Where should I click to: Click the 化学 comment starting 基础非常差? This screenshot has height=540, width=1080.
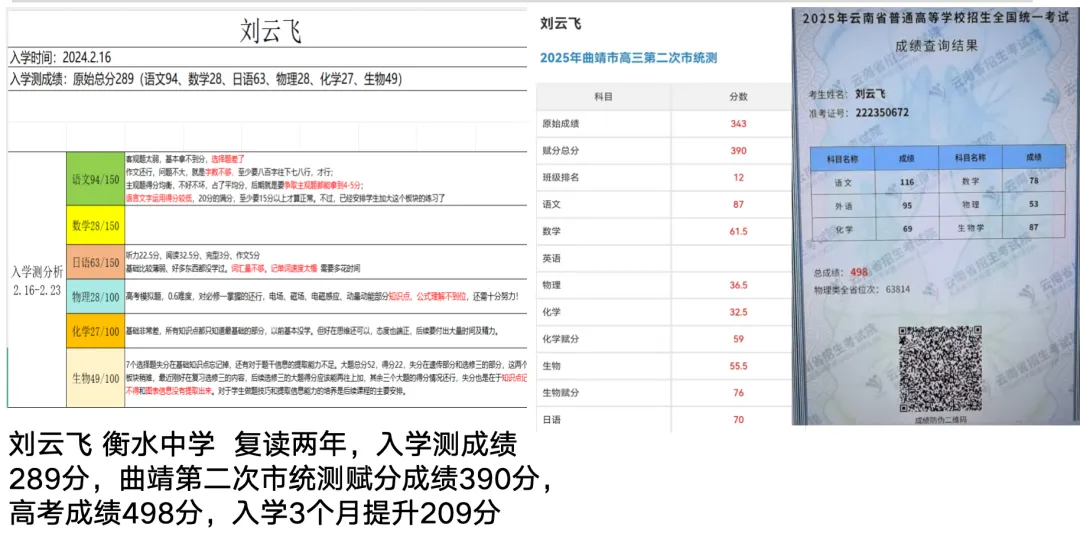325,331
